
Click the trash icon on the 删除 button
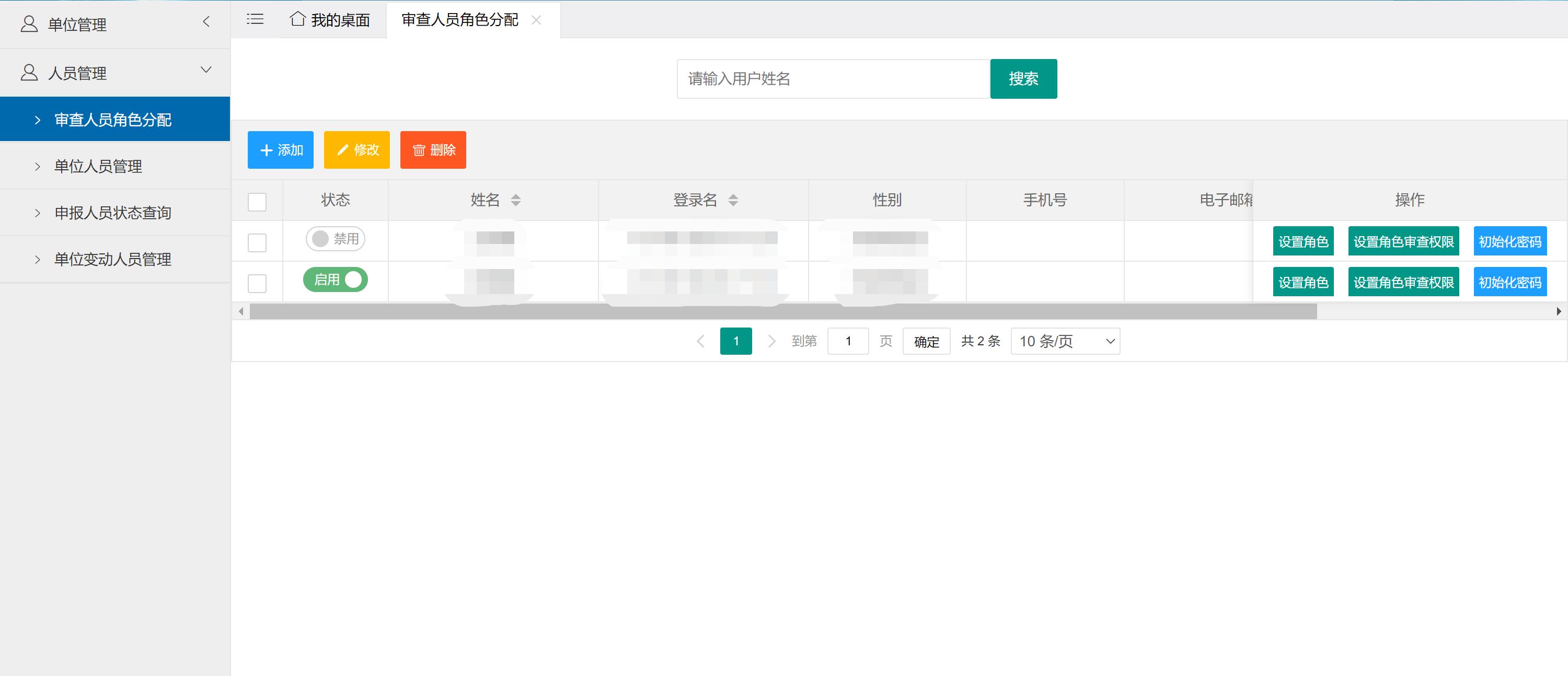[419, 150]
